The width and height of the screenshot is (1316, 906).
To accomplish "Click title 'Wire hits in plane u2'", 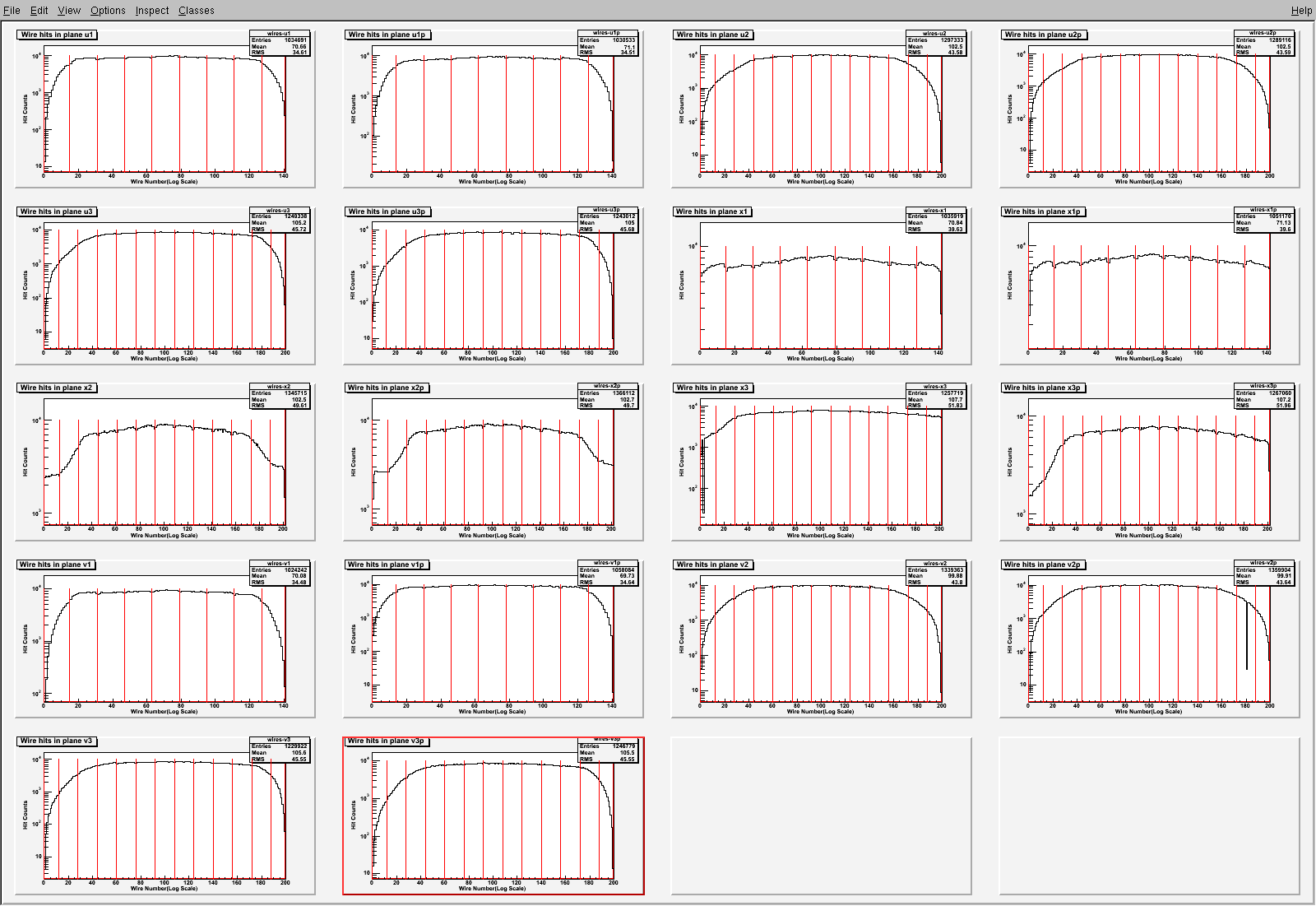I will point(713,35).
